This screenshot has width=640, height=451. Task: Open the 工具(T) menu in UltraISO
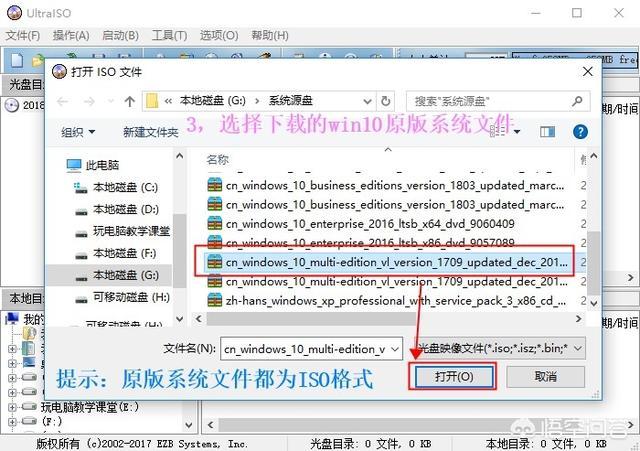click(169, 35)
